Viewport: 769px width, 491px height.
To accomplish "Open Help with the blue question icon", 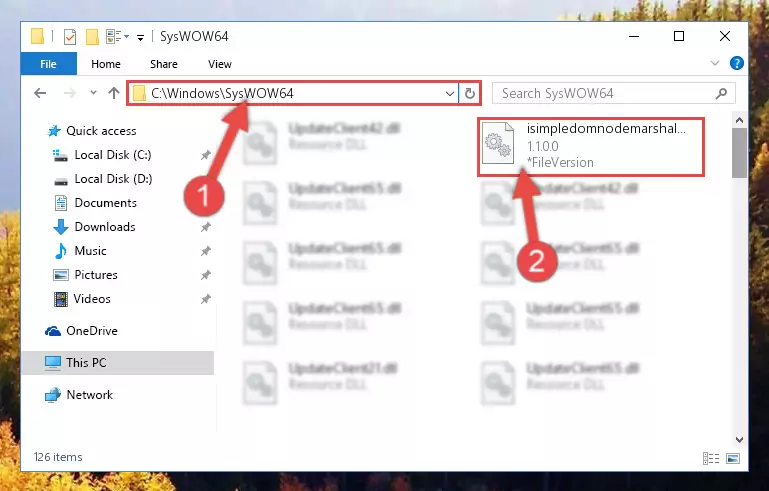I will click(736, 63).
